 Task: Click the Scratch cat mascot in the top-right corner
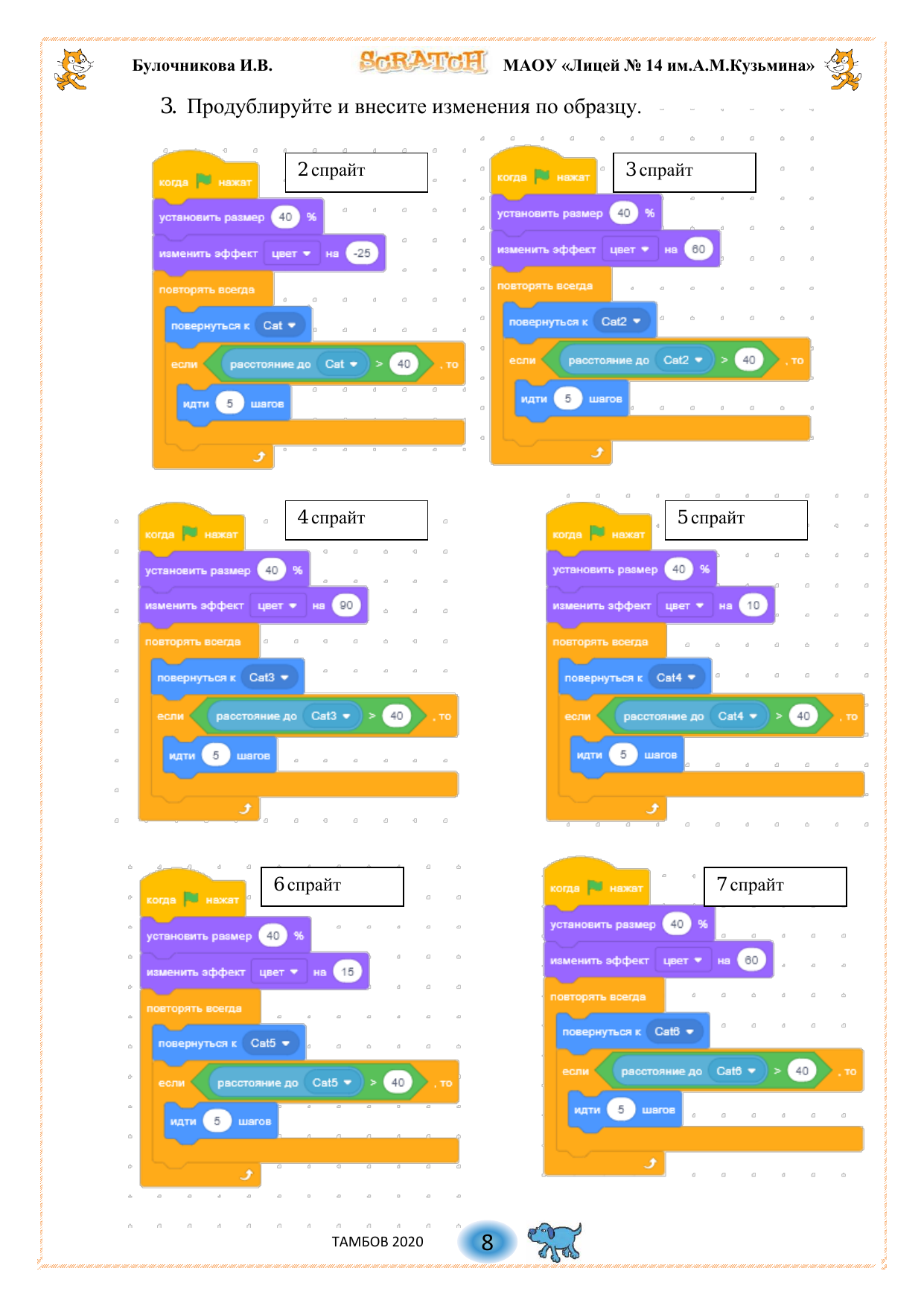pyautogui.click(x=844, y=69)
